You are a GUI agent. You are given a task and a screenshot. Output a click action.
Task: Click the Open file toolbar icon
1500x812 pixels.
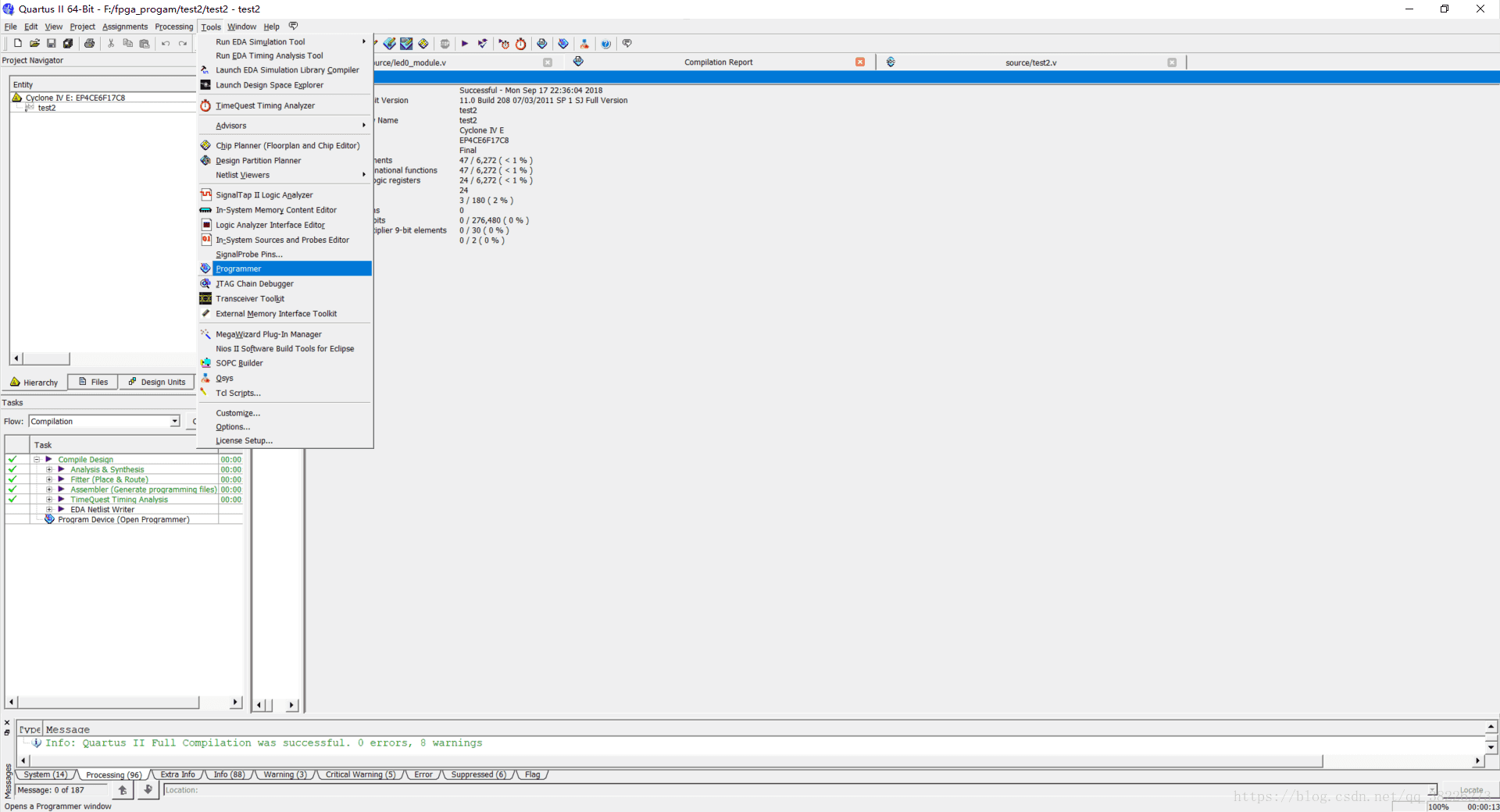click(34, 44)
